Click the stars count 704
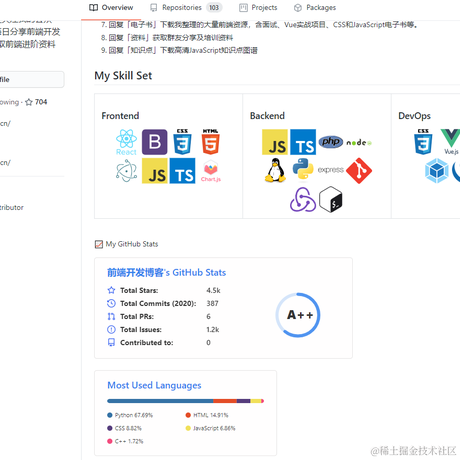This screenshot has height=460, width=460. [41, 102]
